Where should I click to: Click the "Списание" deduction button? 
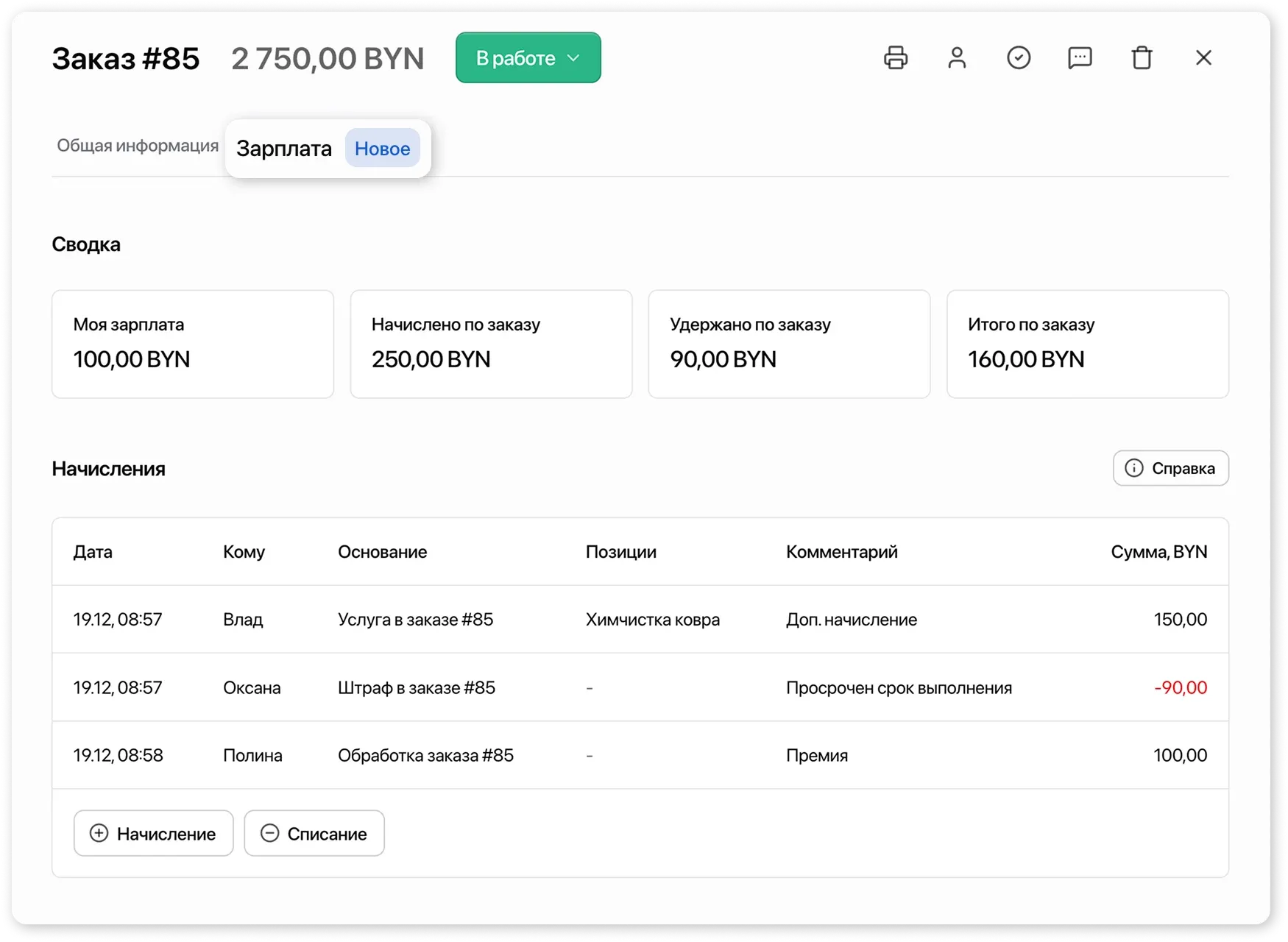(x=314, y=833)
